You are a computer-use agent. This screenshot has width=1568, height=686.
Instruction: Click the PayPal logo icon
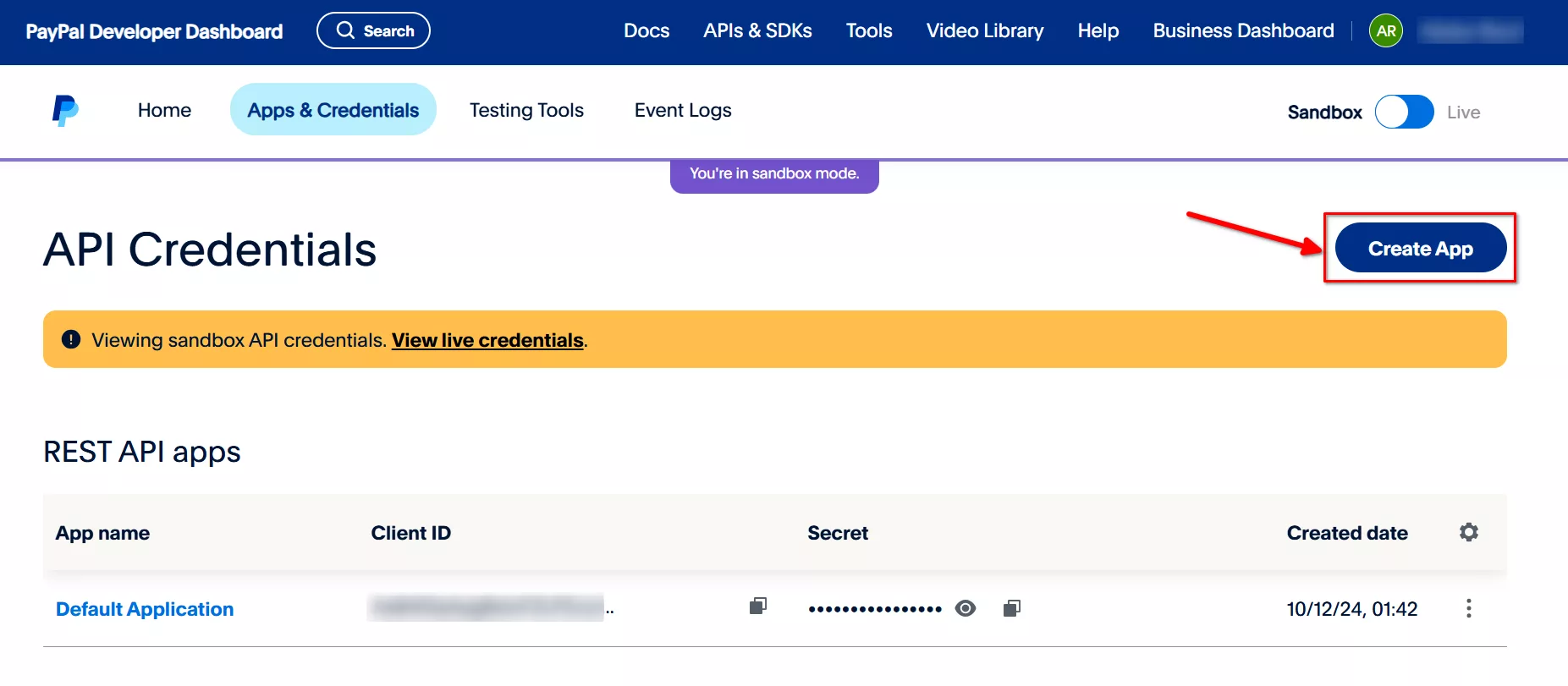click(65, 111)
